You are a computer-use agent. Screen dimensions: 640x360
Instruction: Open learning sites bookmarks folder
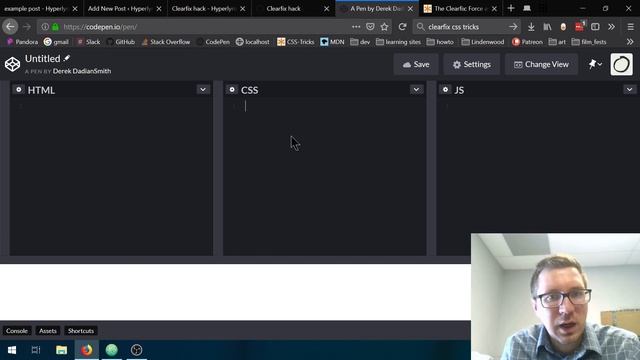click(398, 42)
